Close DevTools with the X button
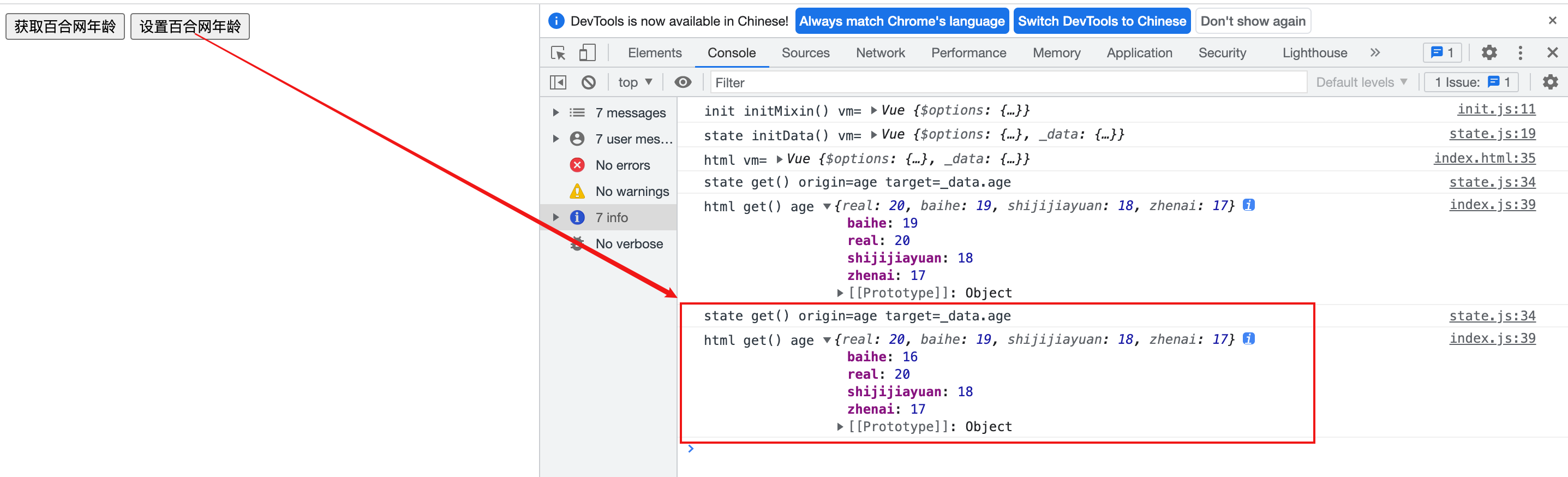 pyautogui.click(x=1552, y=53)
